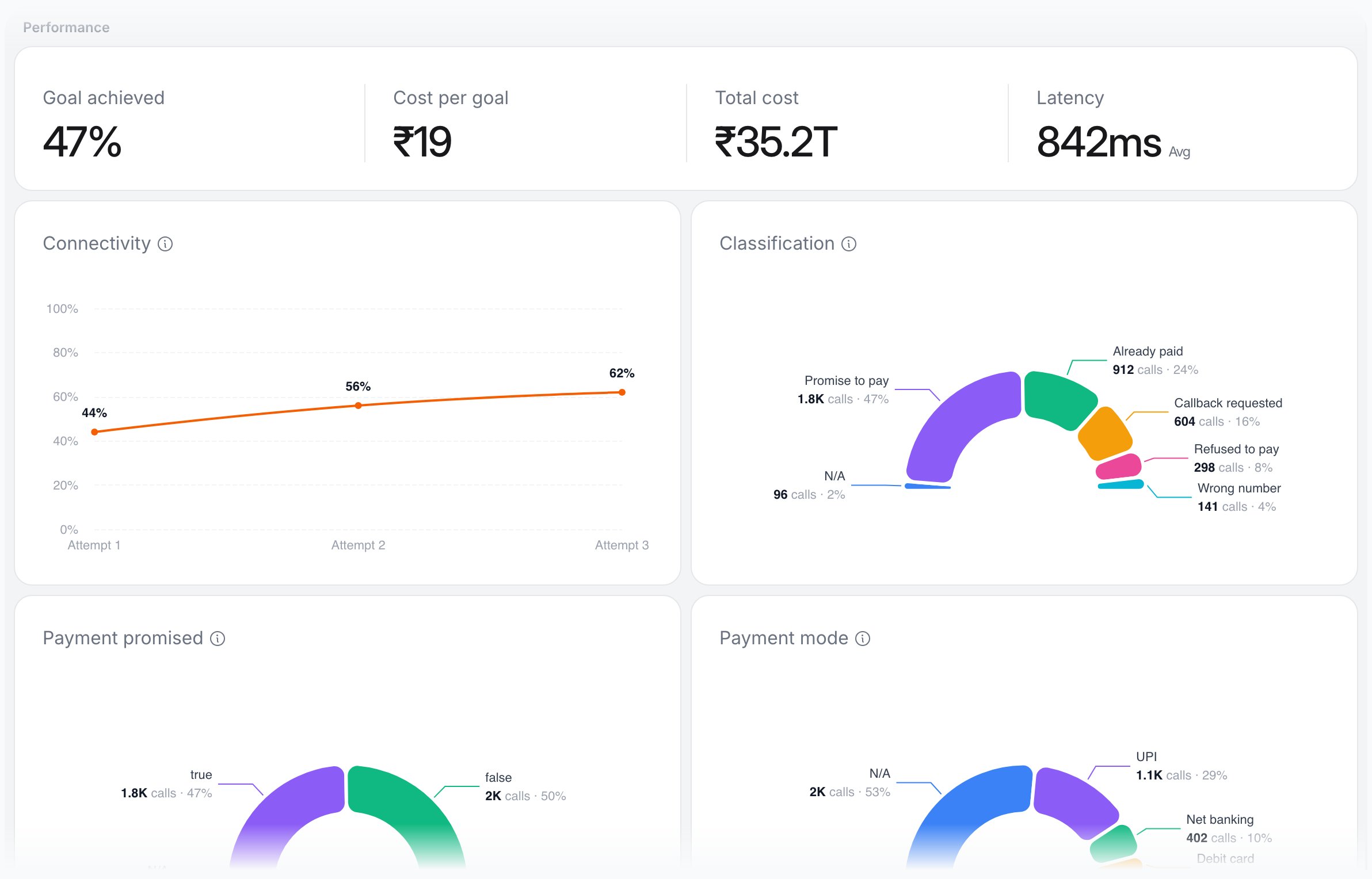Select the Attempt 2 data point (56%)
1372x879 pixels.
point(358,406)
